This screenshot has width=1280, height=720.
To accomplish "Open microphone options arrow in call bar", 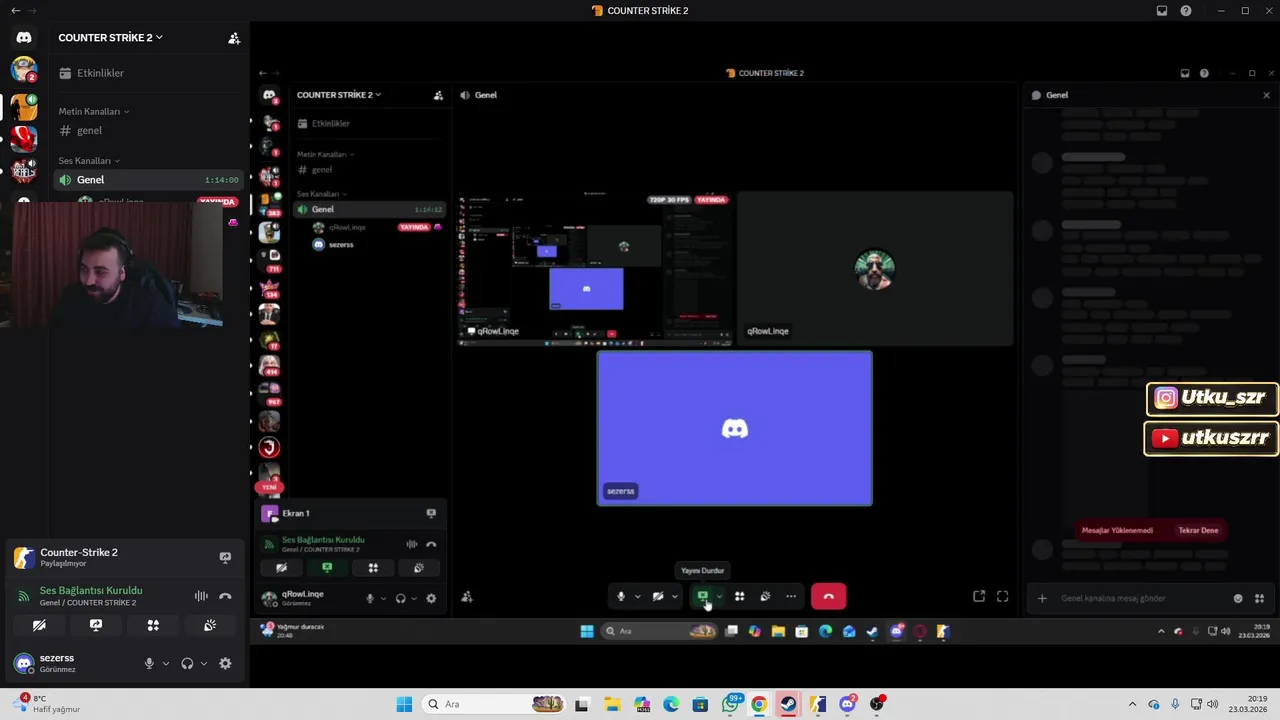I will [637, 597].
